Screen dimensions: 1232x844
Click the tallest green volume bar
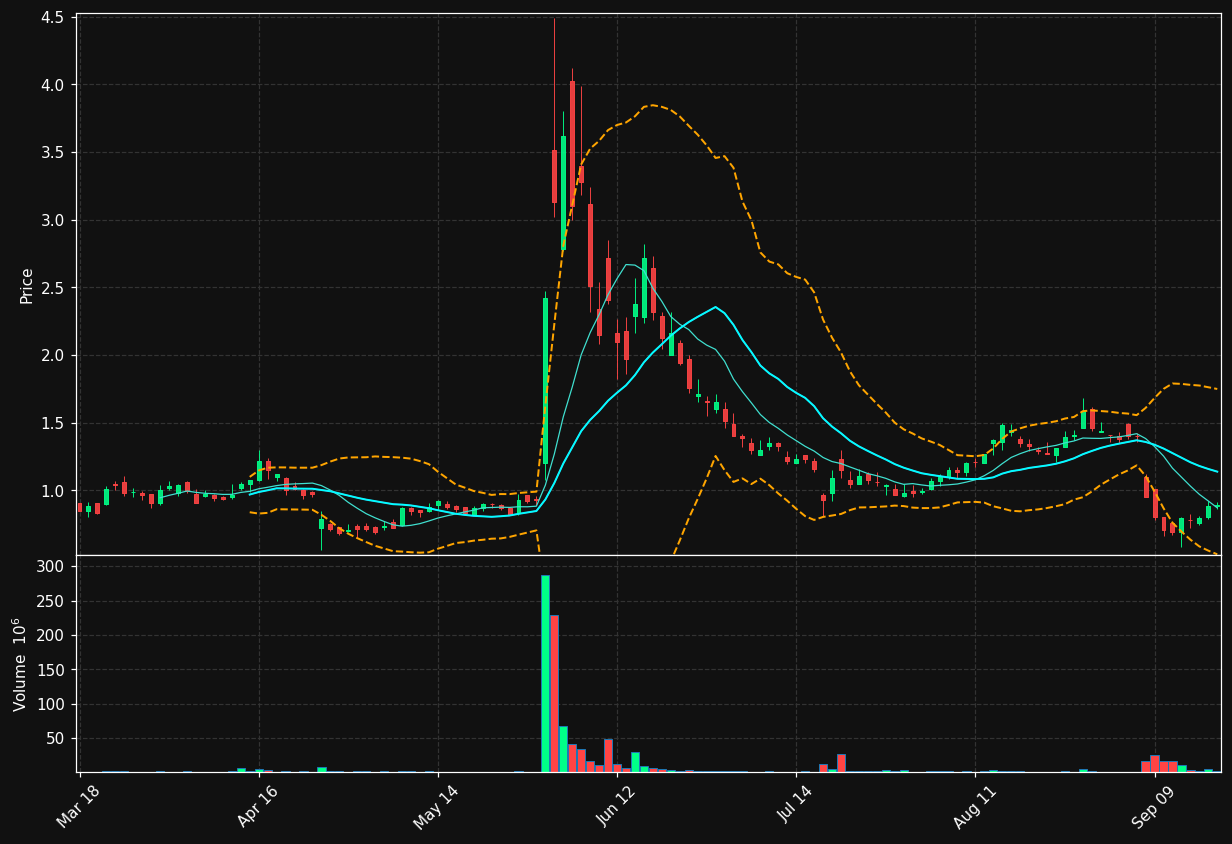click(x=545, y=673)
